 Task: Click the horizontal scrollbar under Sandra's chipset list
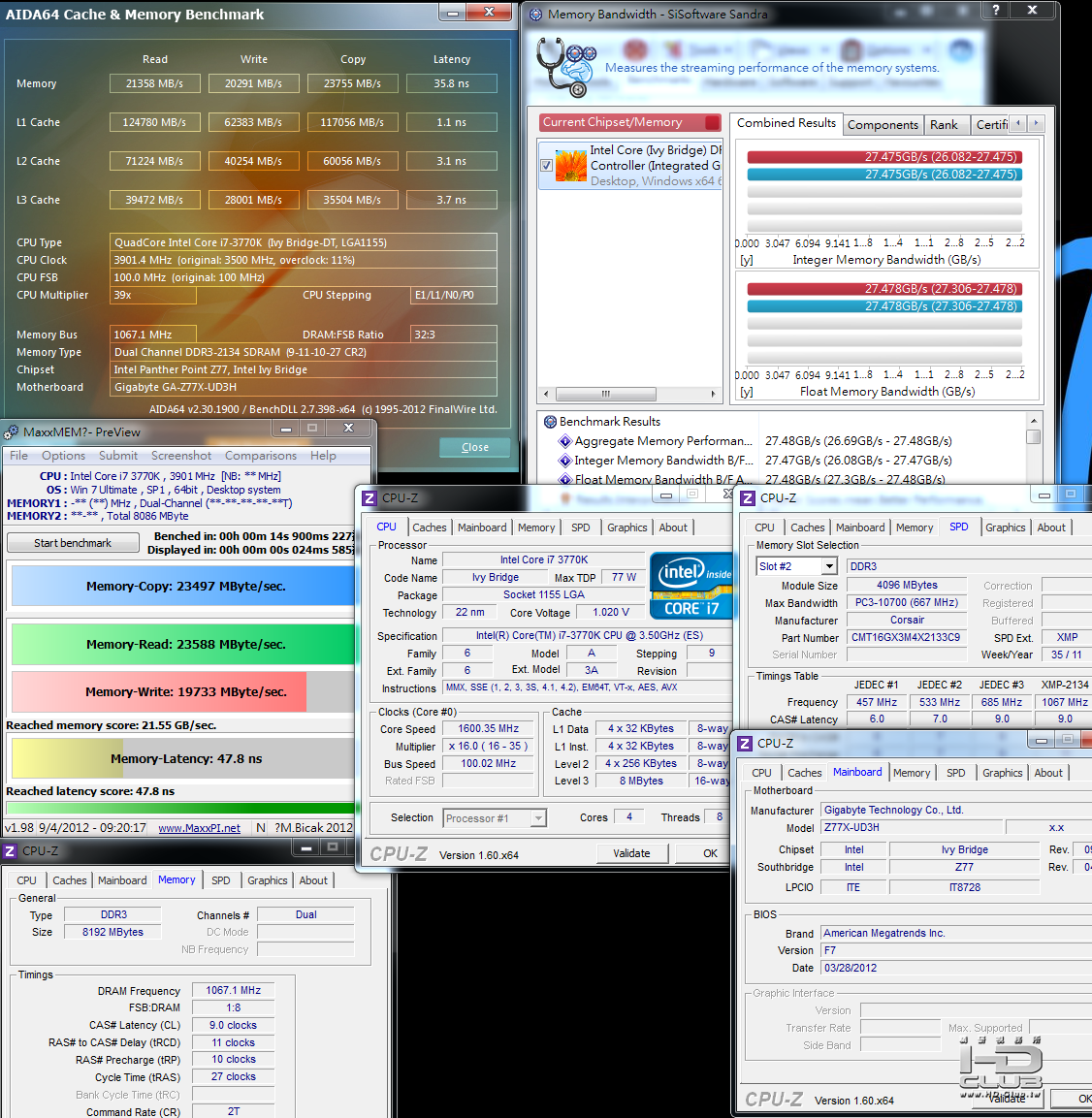pos(630,394)
